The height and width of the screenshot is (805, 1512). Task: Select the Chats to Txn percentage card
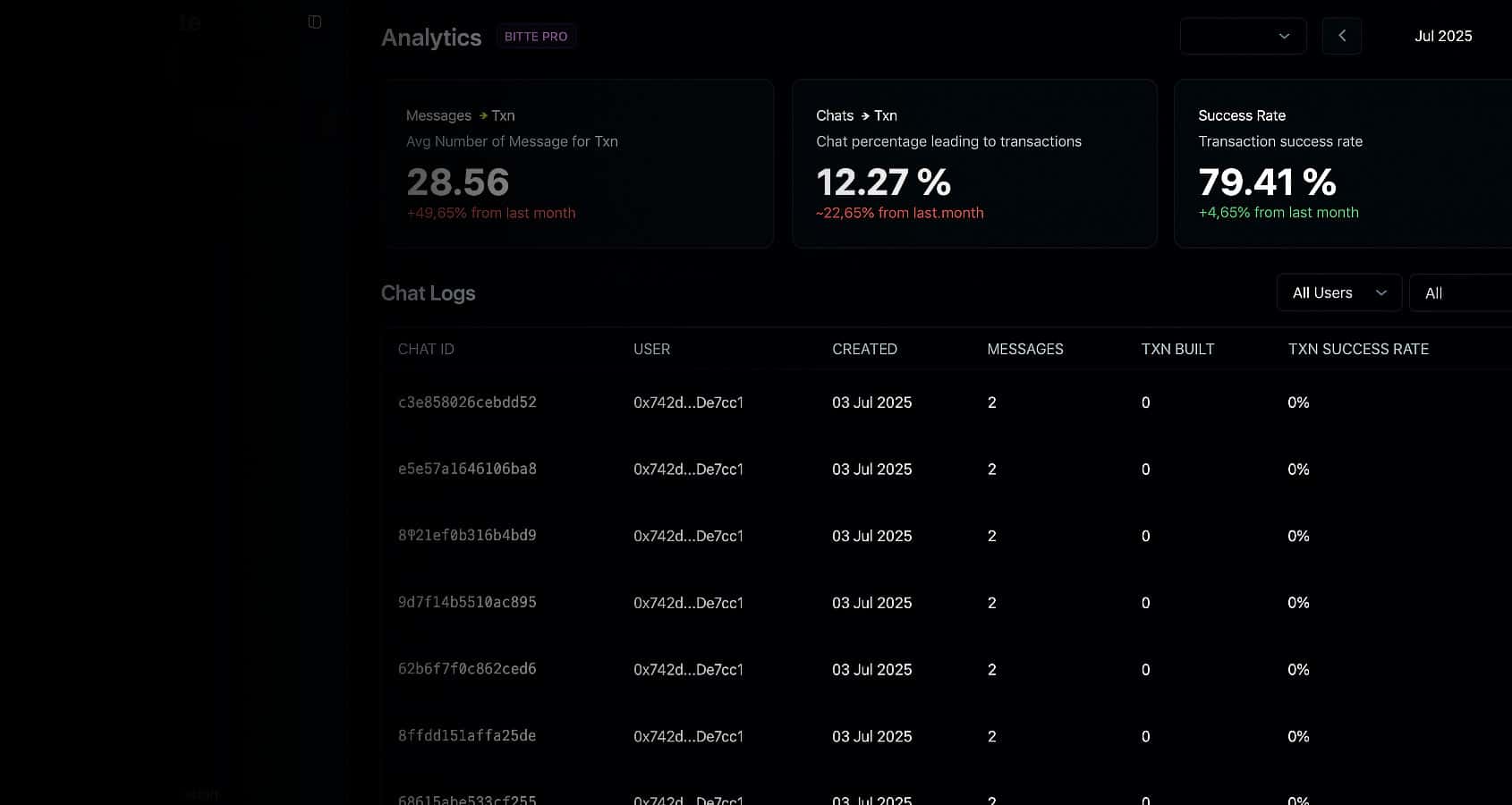coord(974,164)
